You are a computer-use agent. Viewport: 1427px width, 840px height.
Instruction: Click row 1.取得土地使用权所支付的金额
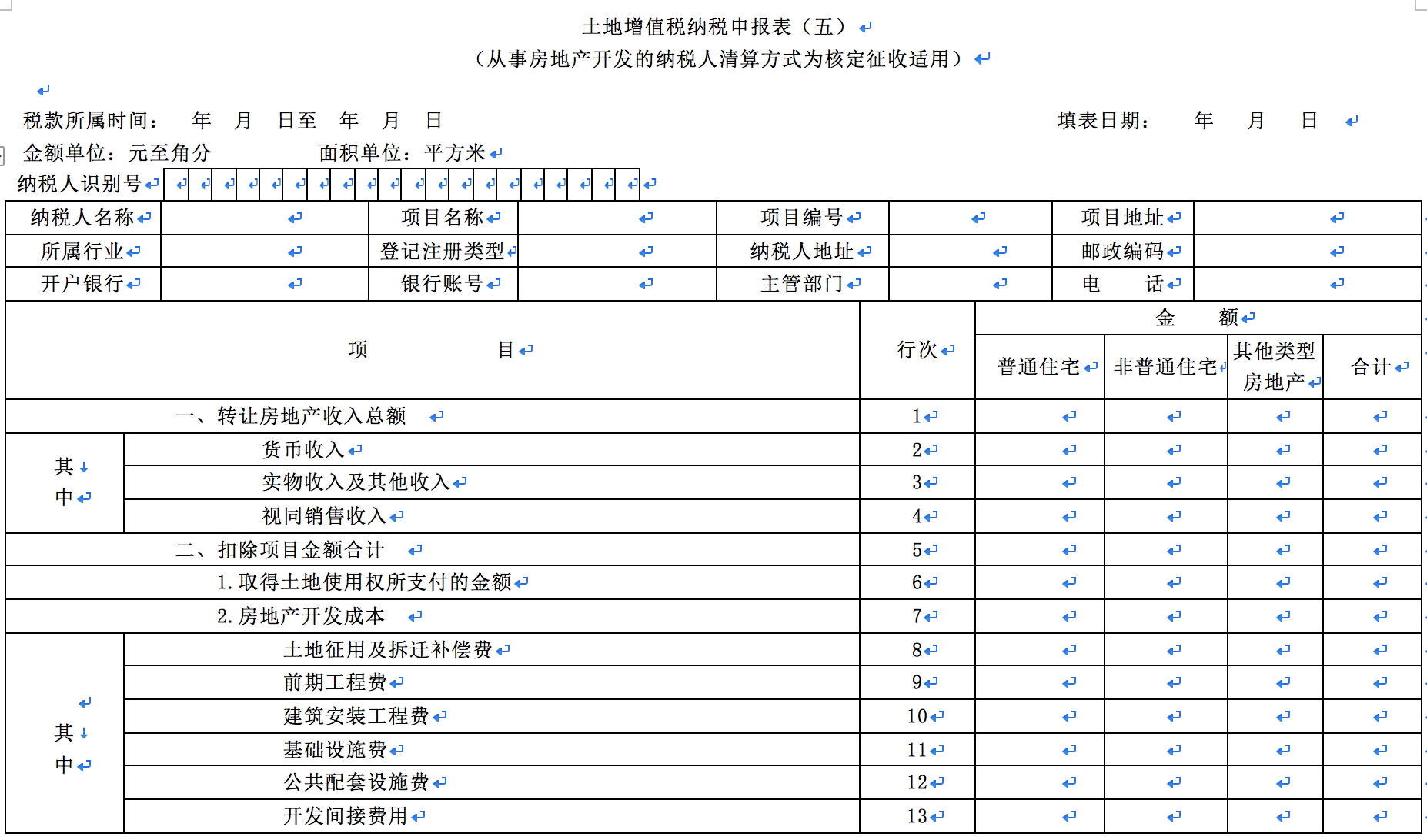[x=433, y=582]
